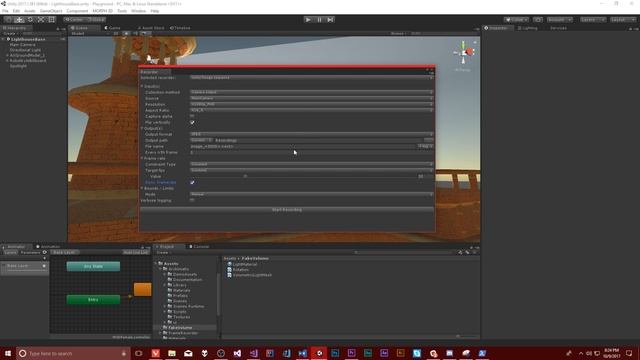Viewport: 640px width, 360px height.
Task: Click the cloud services icon
Action: point(538,20)
